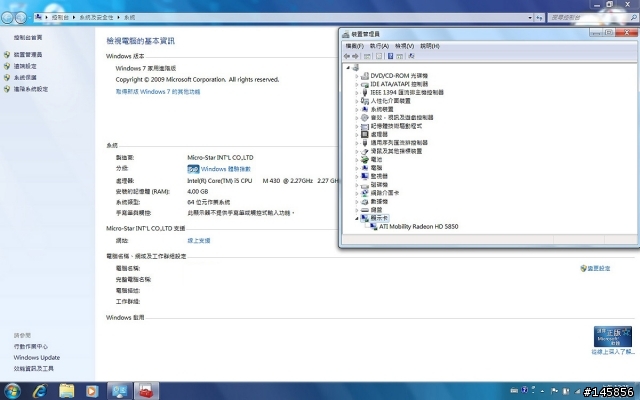Open the Windows 體驗指數 link
The height and width of the screenshot is (400, 640).
[x=226, y=169]
